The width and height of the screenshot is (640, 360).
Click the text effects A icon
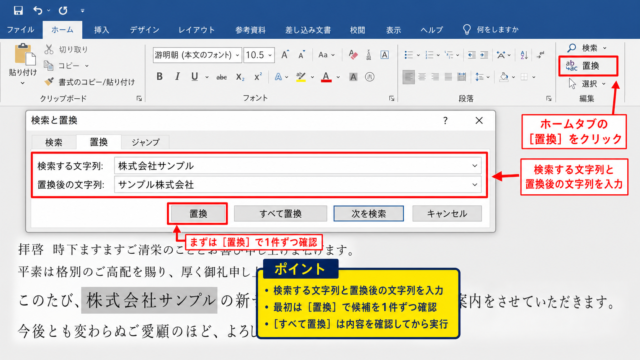click(x=278, y=77)
